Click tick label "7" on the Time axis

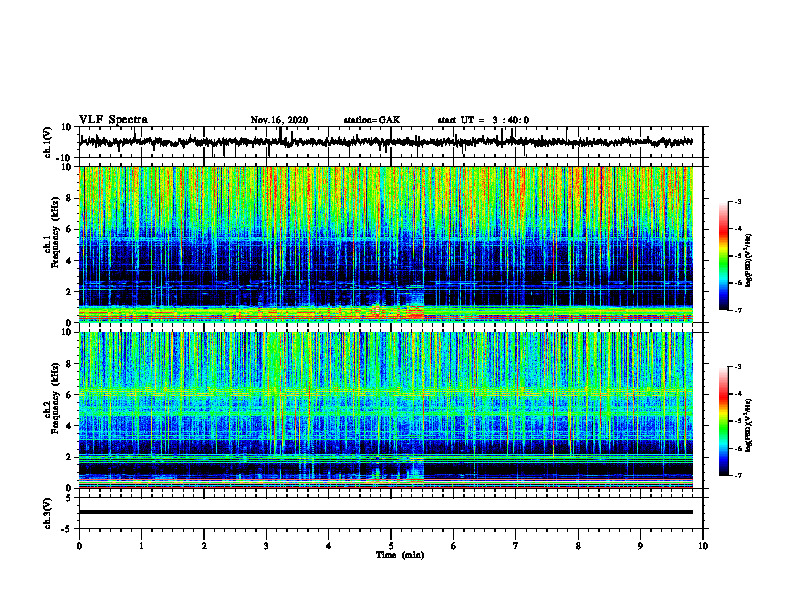(516, 546)
